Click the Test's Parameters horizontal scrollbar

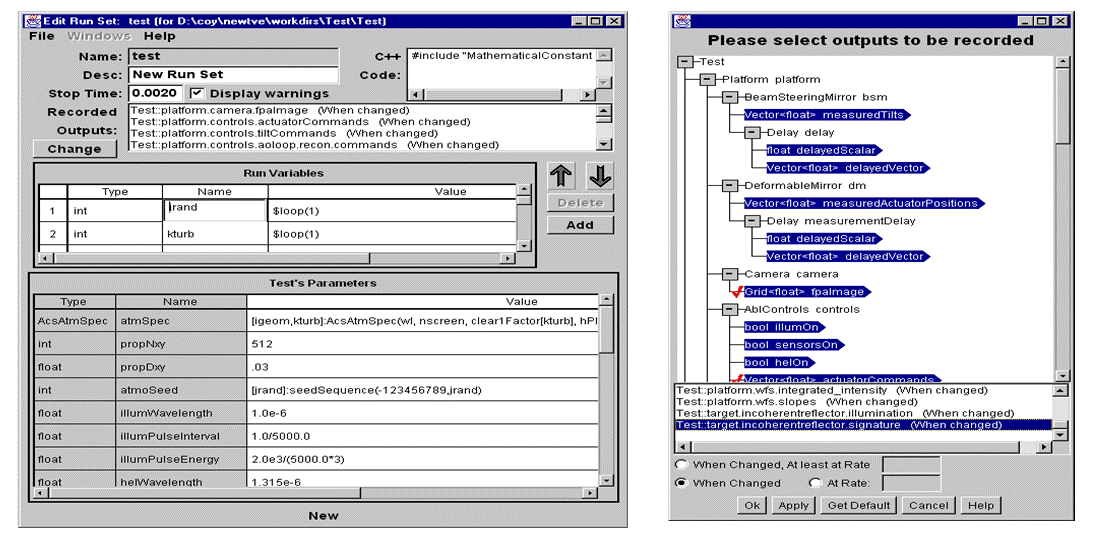pyautogui.click(x=317, y=493)
